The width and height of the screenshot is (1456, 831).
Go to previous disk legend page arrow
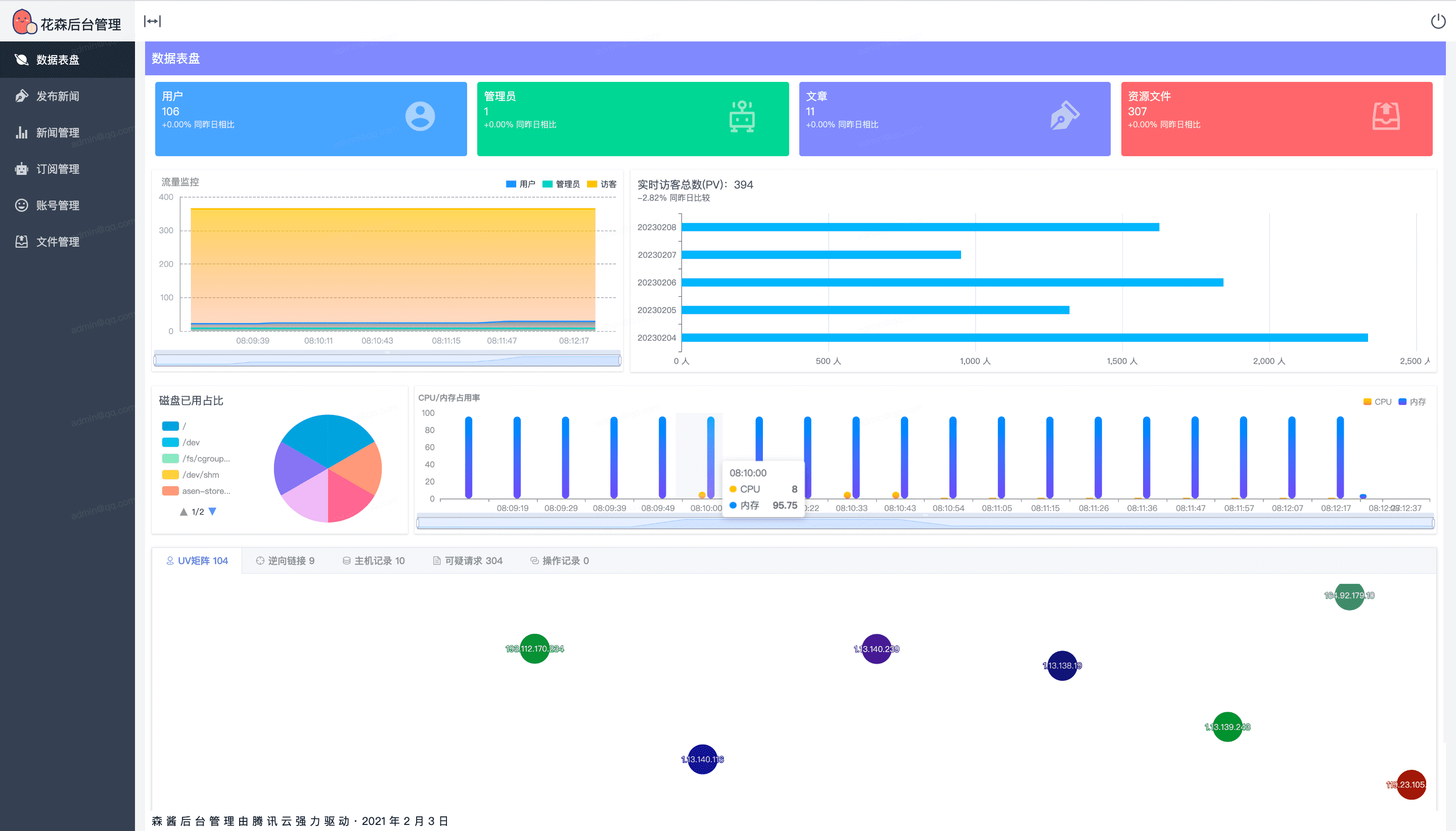pos(183,512)
